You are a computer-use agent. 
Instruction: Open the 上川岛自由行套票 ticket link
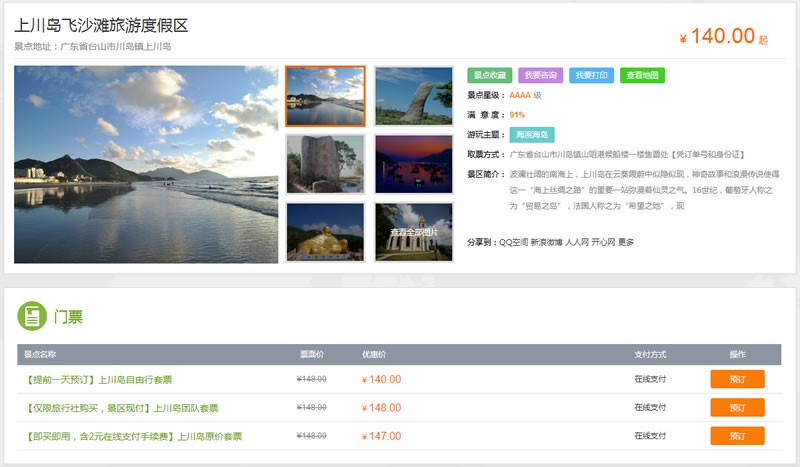(x=98, y=380)
